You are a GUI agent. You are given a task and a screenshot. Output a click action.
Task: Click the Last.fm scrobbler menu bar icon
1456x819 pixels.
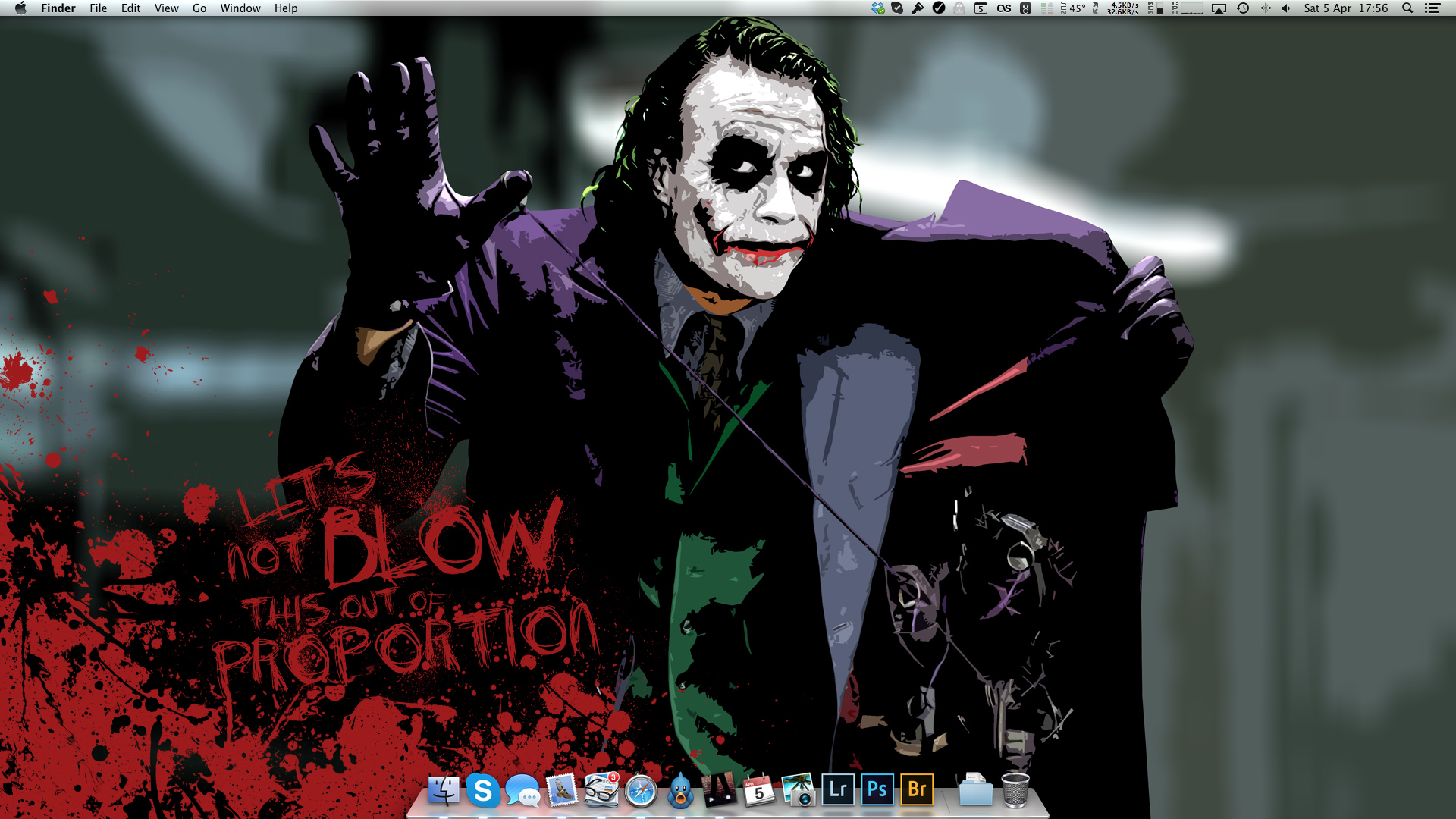(x=1004, y=8)
